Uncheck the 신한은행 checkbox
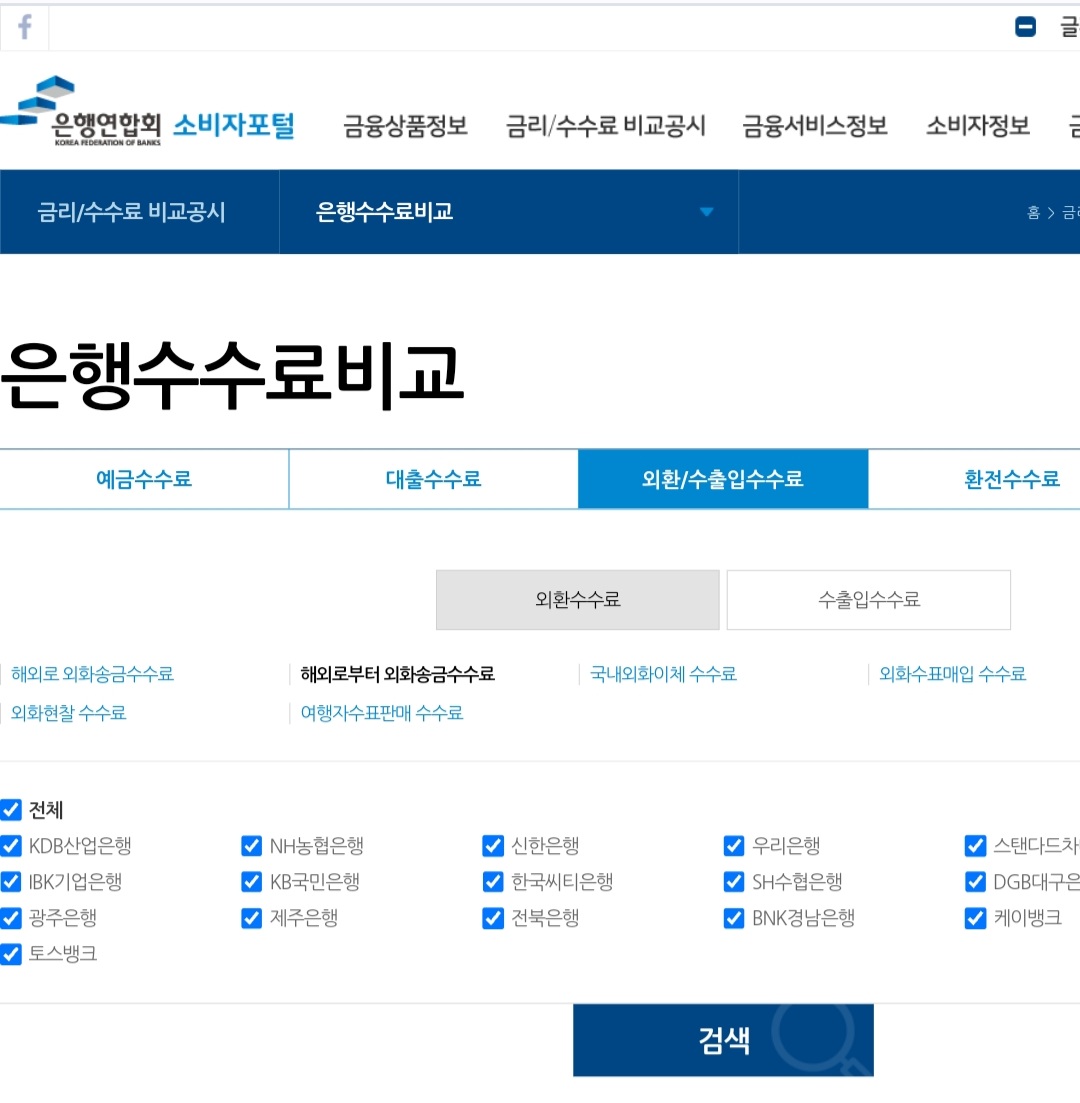Screen dimensions: 1080x1103 [x=493, y=846]
